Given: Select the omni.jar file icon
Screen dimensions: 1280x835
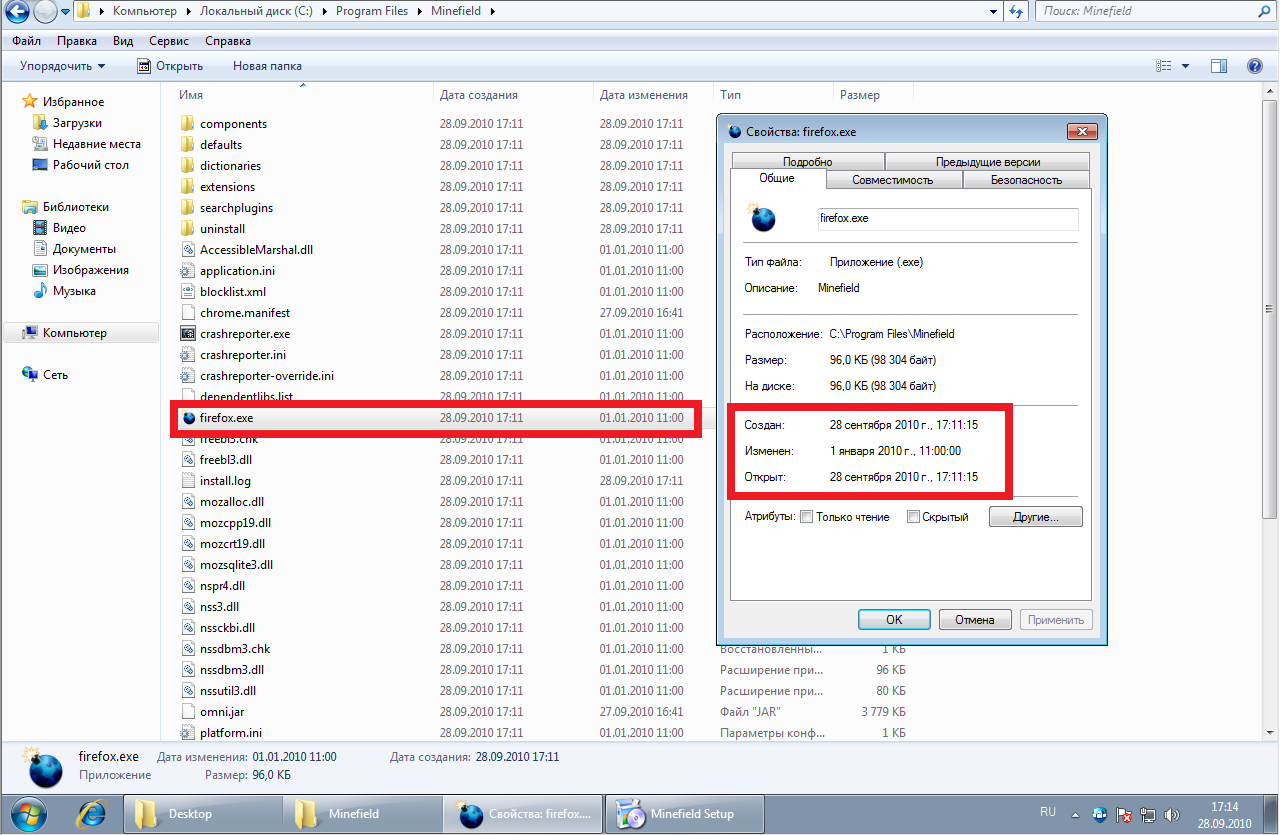Looking at the screenshot, I should coord(187,712).
